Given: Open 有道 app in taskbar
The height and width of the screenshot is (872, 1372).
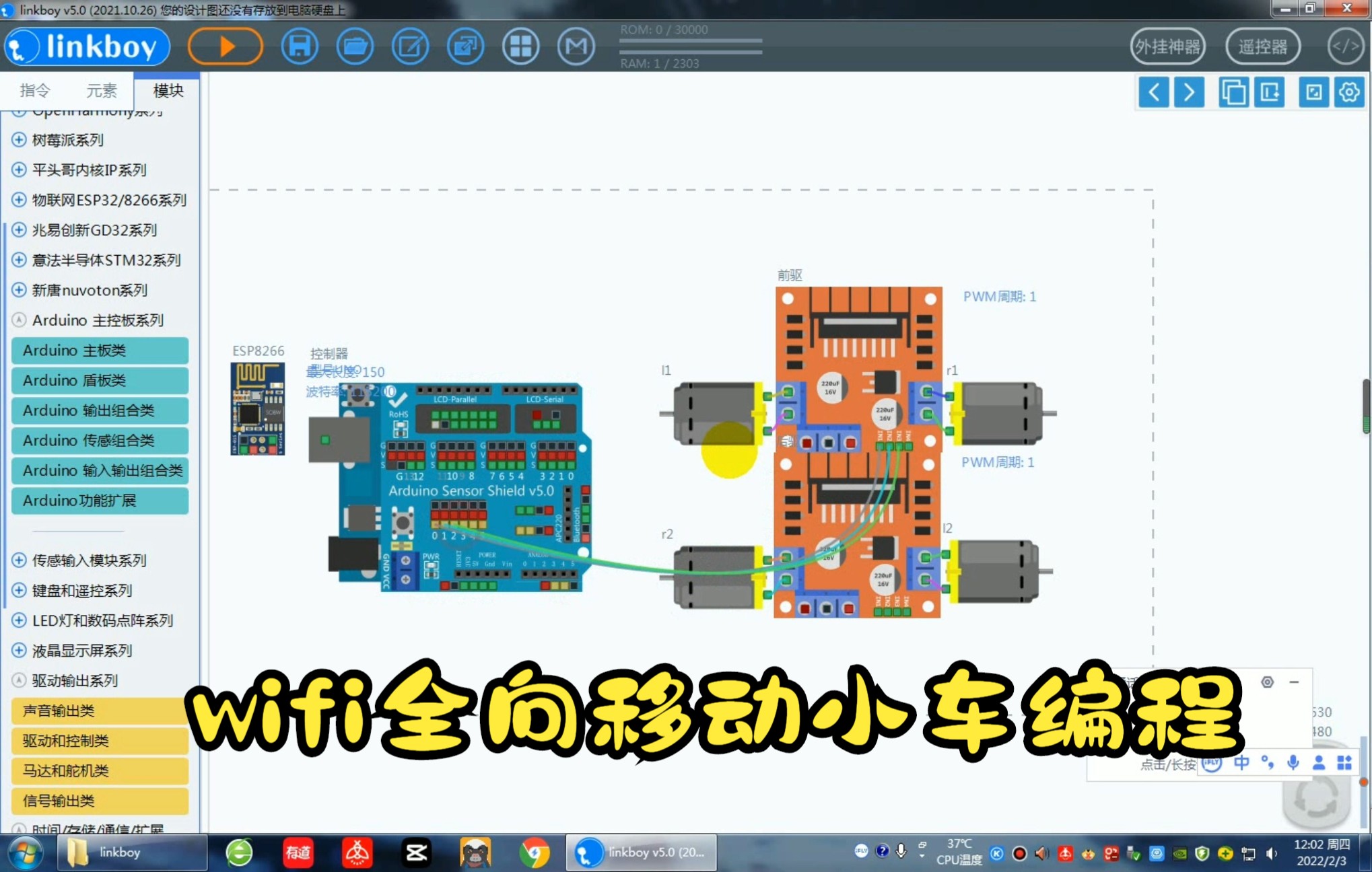Looking at the screenshot, I should coord(298,853).
